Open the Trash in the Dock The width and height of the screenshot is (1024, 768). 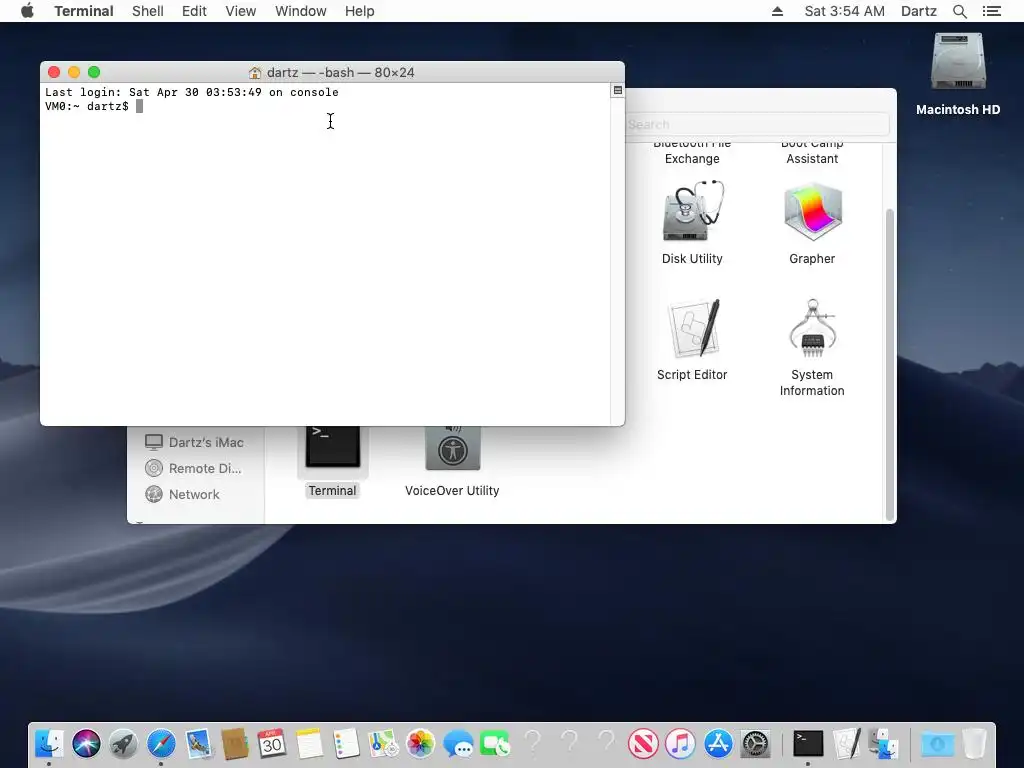pos(974,744)
